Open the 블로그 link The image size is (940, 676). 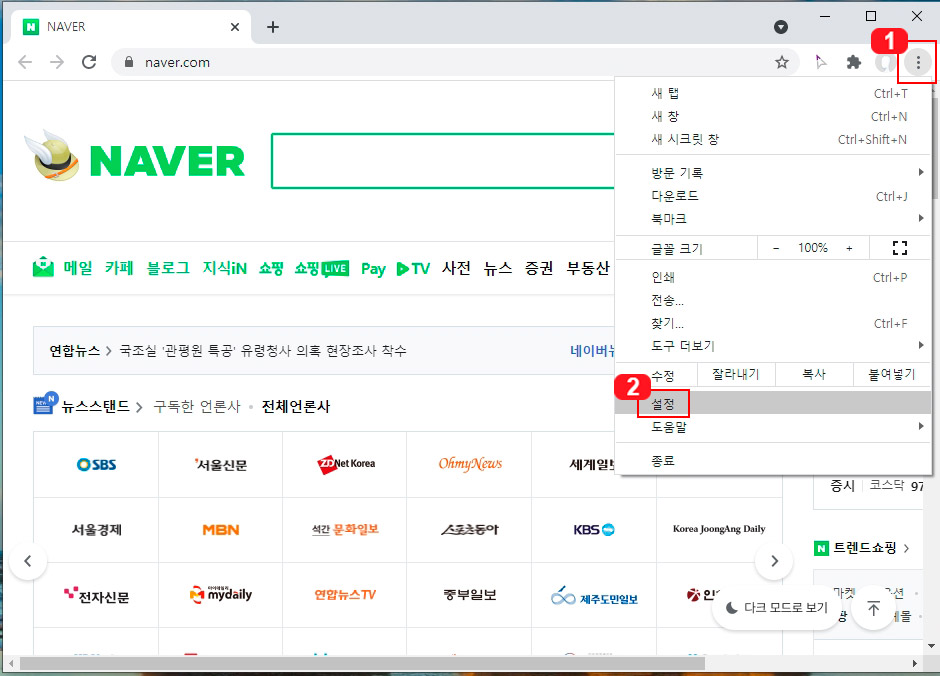(x=168, y=268)
